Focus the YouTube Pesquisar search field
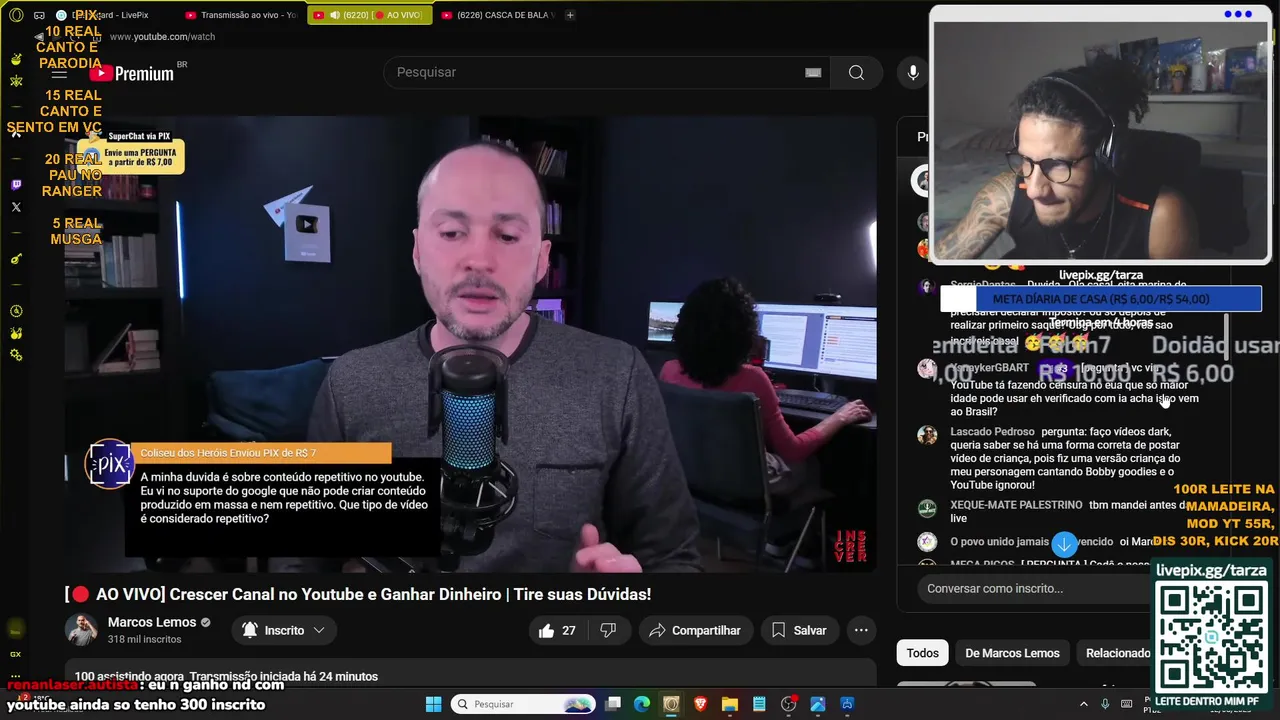The width and height of the screenshot is (1280, 720). click(606, 72)
